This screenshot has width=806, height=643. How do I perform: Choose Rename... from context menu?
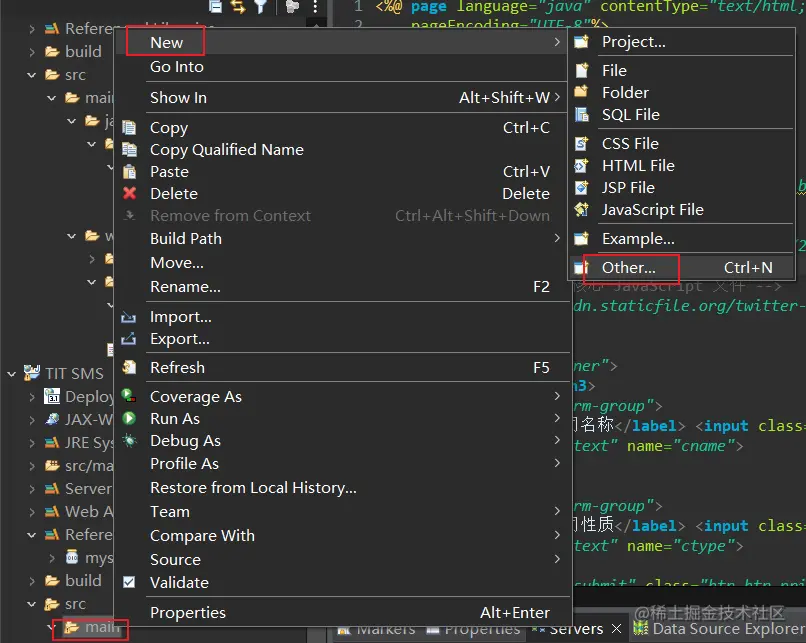click(342, 287)
